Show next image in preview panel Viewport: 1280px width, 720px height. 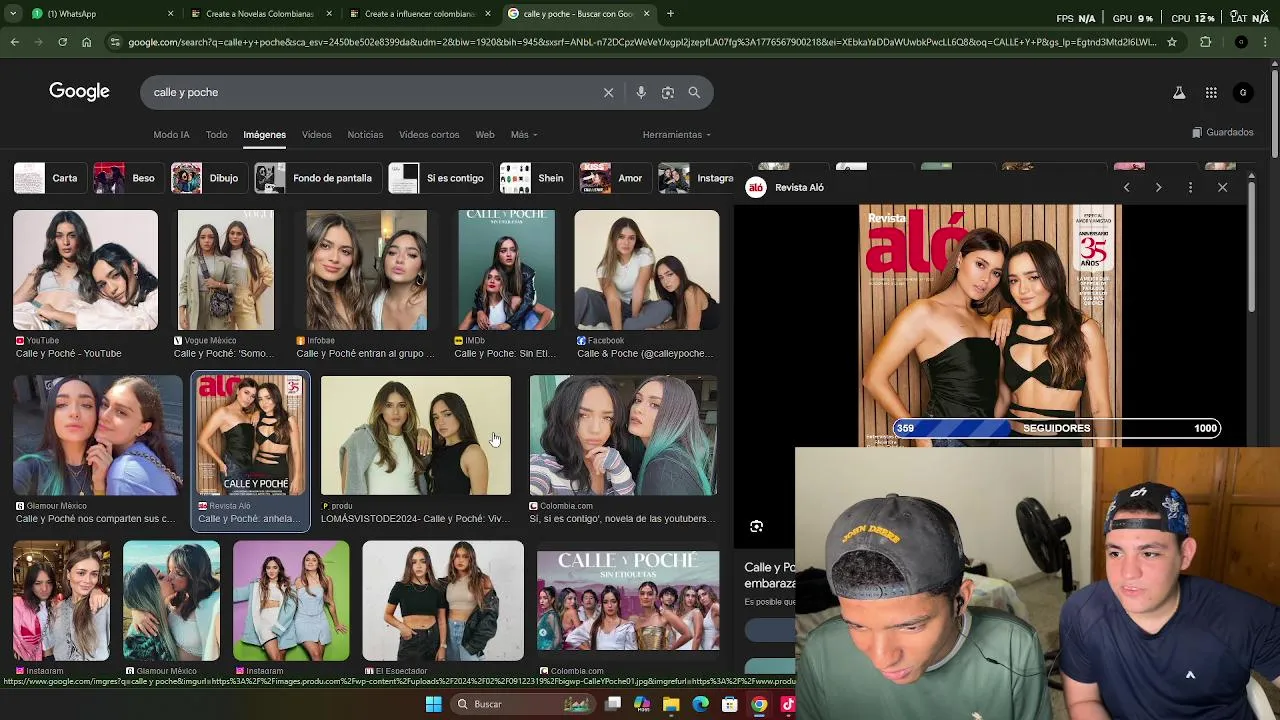[x=1158, y=187]
